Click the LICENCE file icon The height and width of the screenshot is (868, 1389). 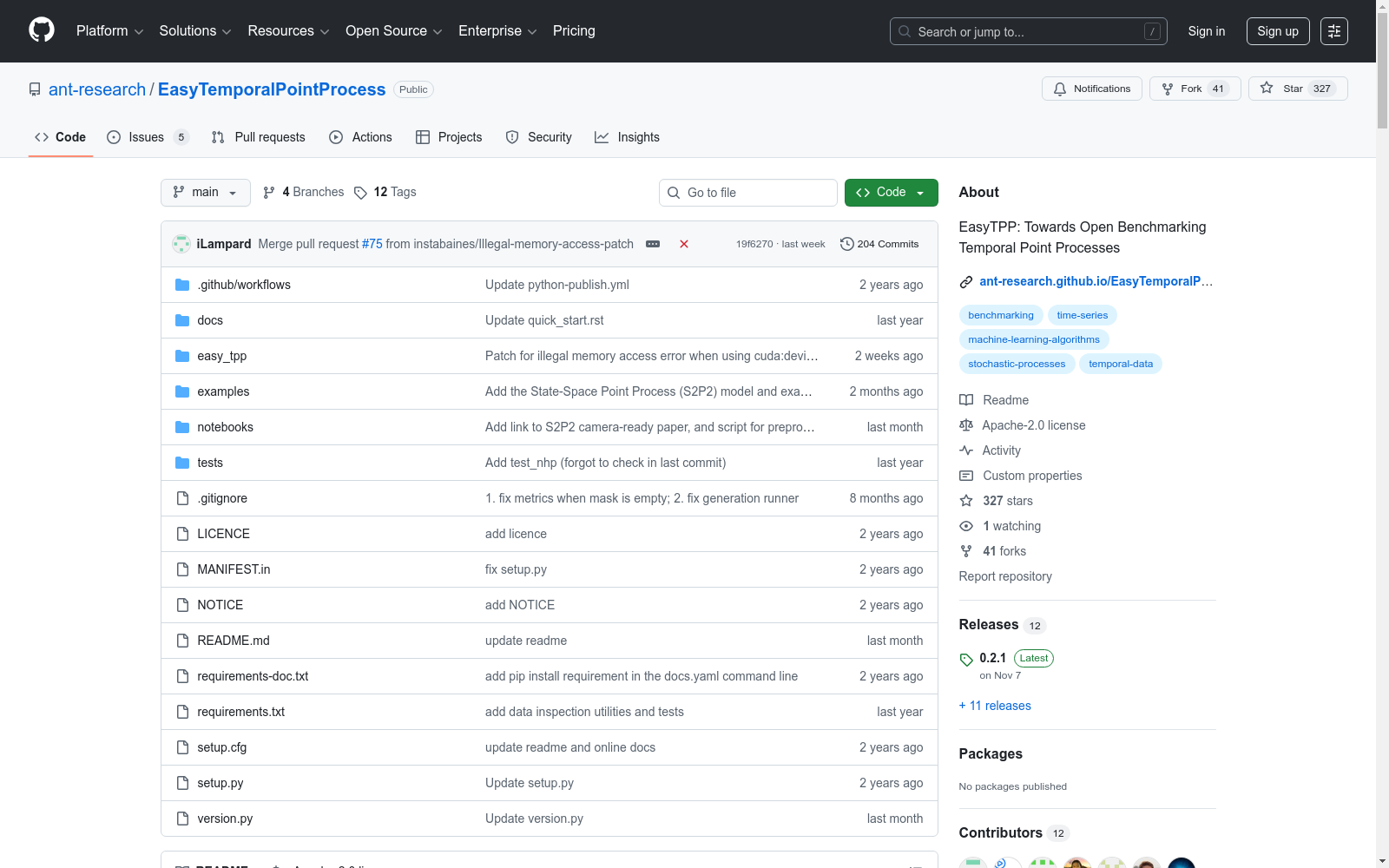(182, 534)
